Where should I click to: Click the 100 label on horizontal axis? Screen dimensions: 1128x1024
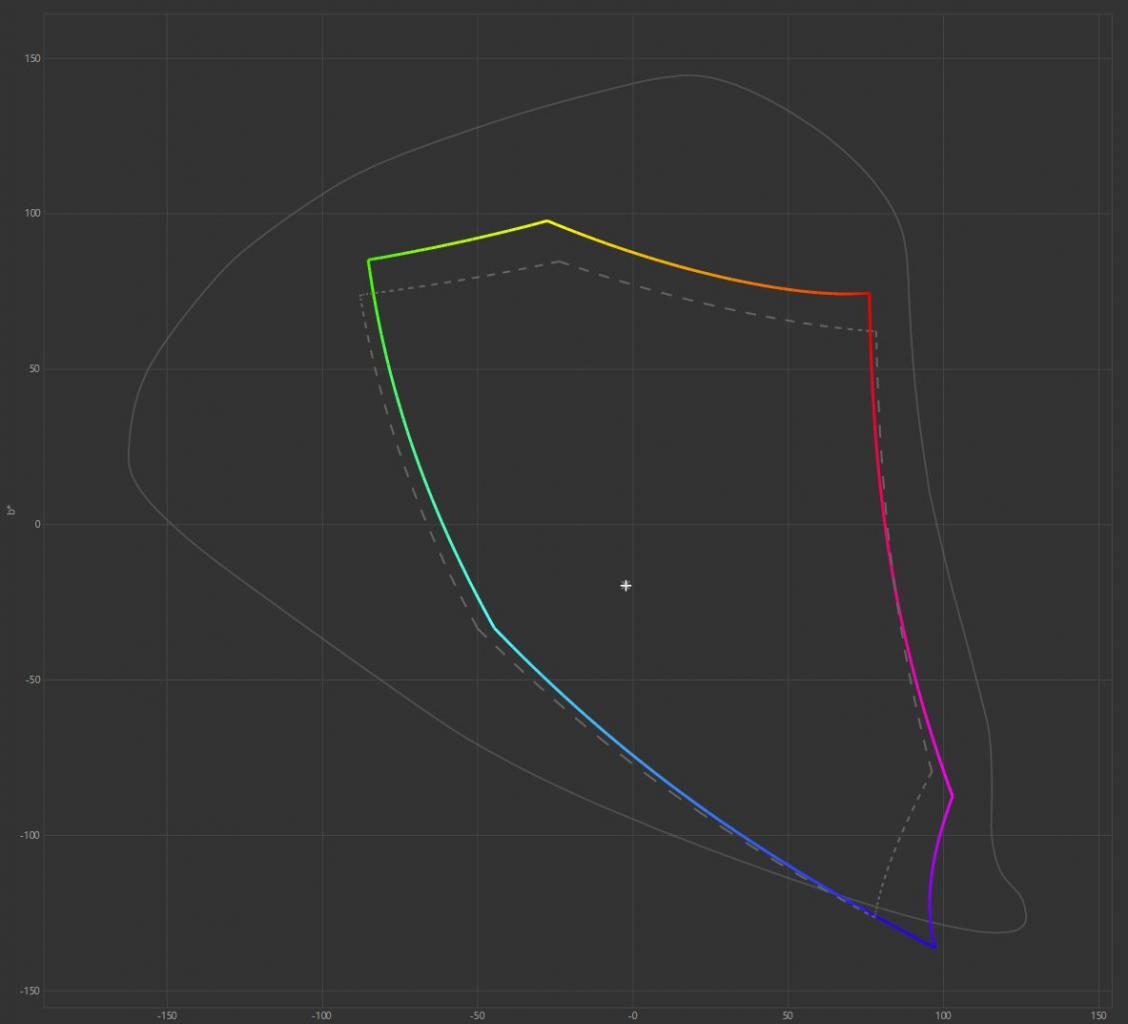tap(943, 1016)
